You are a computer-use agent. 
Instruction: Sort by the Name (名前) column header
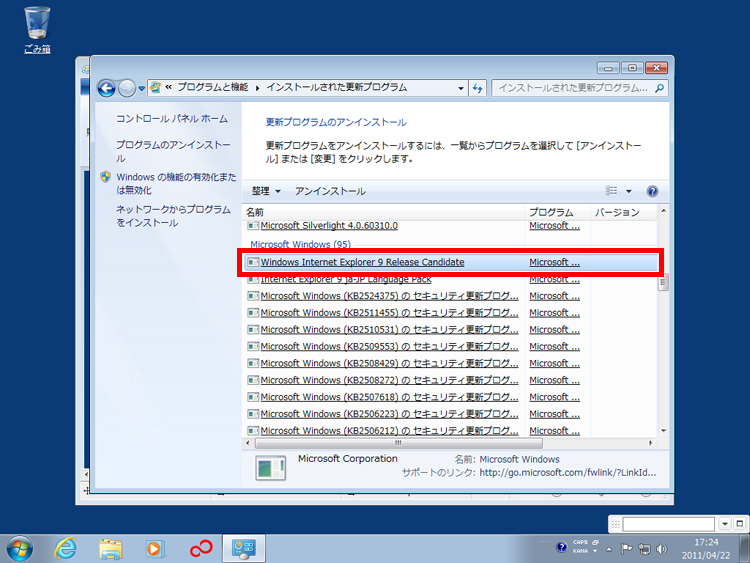(x=383, y=212)
